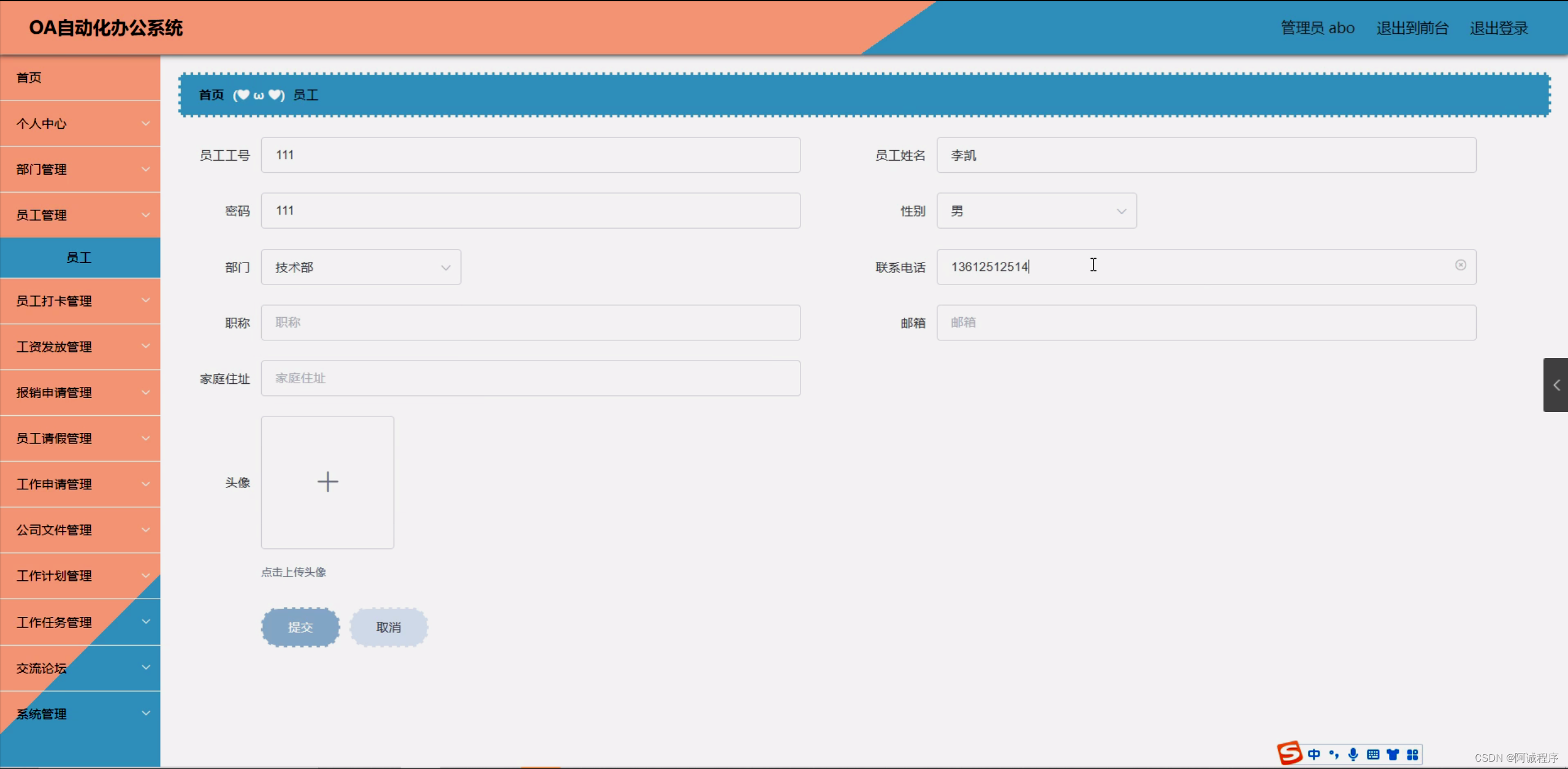Open the Sogou skin (shirt) icon
1568x769 pixels.
point(1393,754)
